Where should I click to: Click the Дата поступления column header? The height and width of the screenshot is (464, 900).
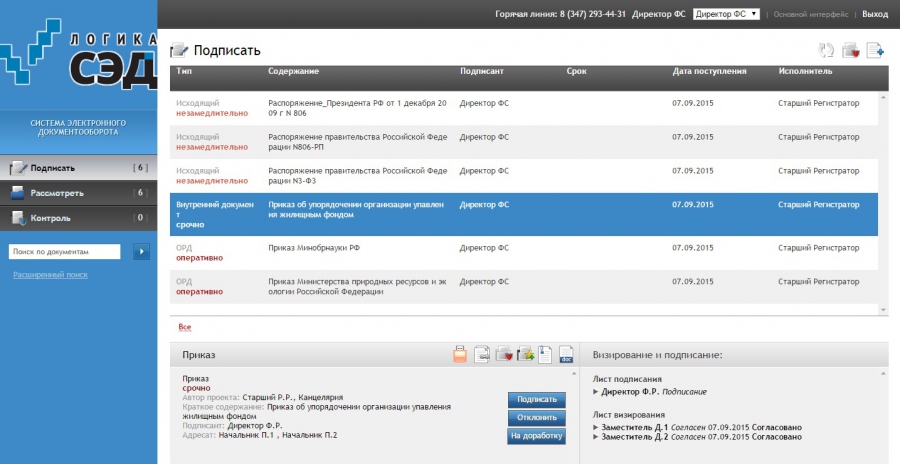pyautogui.click(x=709, y=71)
